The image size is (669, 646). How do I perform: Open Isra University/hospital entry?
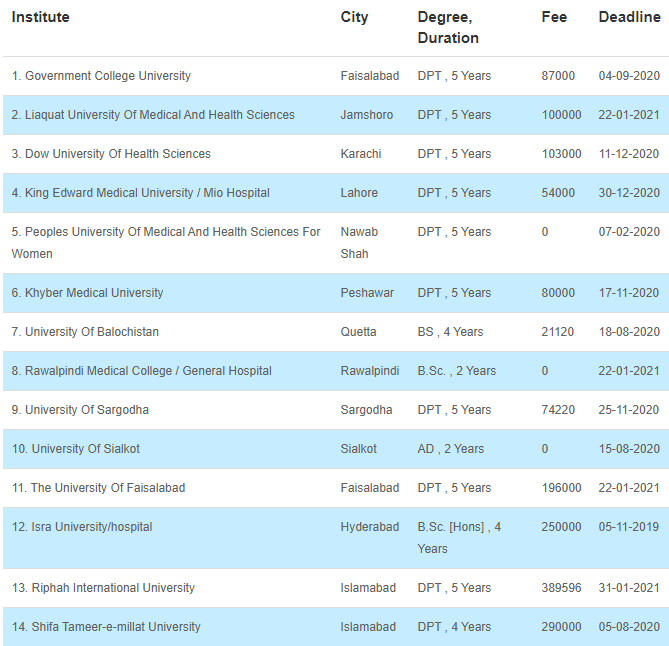(x=82, y=527)
